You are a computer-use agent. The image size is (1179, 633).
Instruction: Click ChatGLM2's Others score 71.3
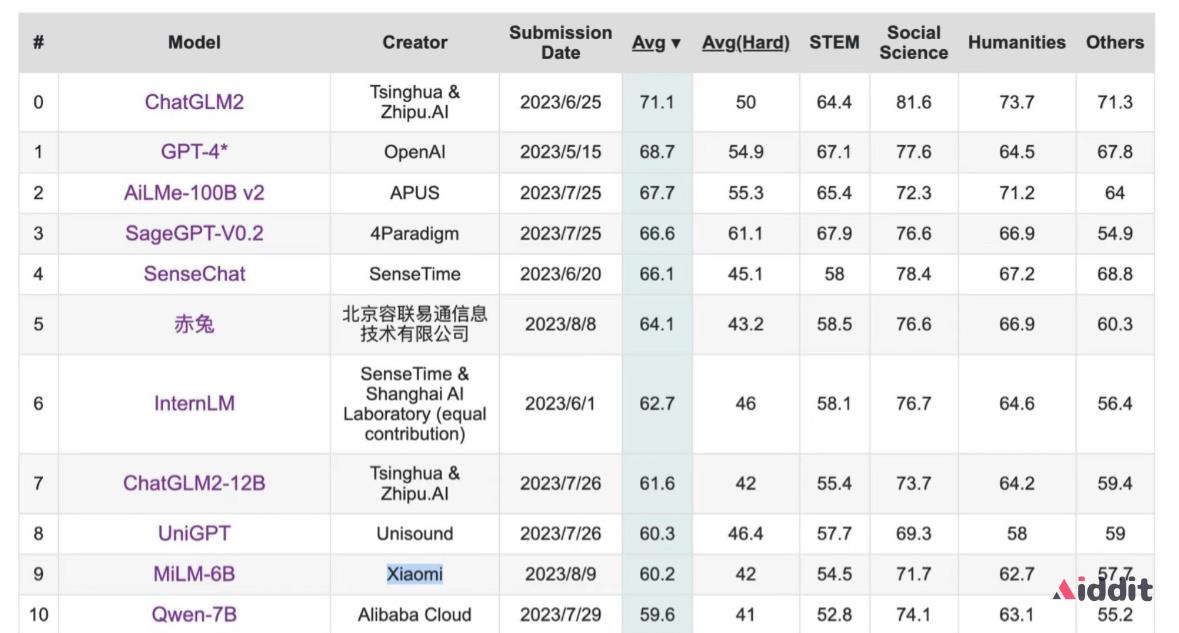(x=1114, y=102)
